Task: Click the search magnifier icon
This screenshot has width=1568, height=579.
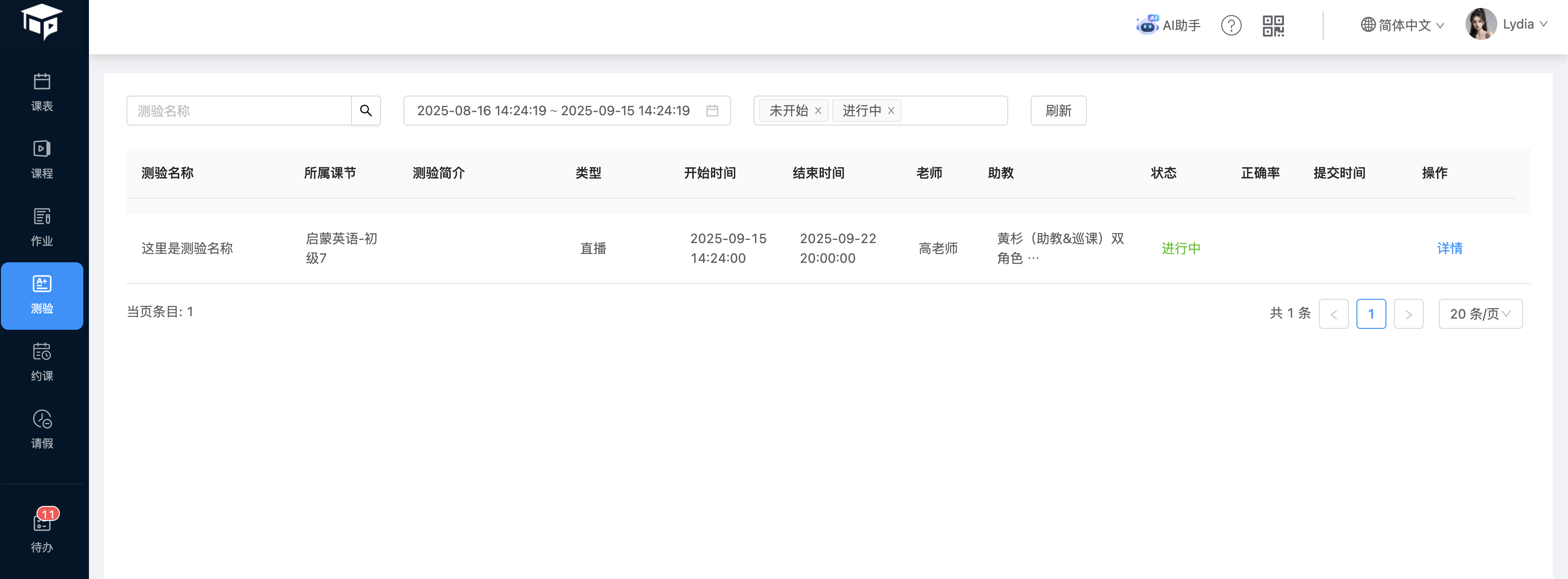Action: coord(366,110)
